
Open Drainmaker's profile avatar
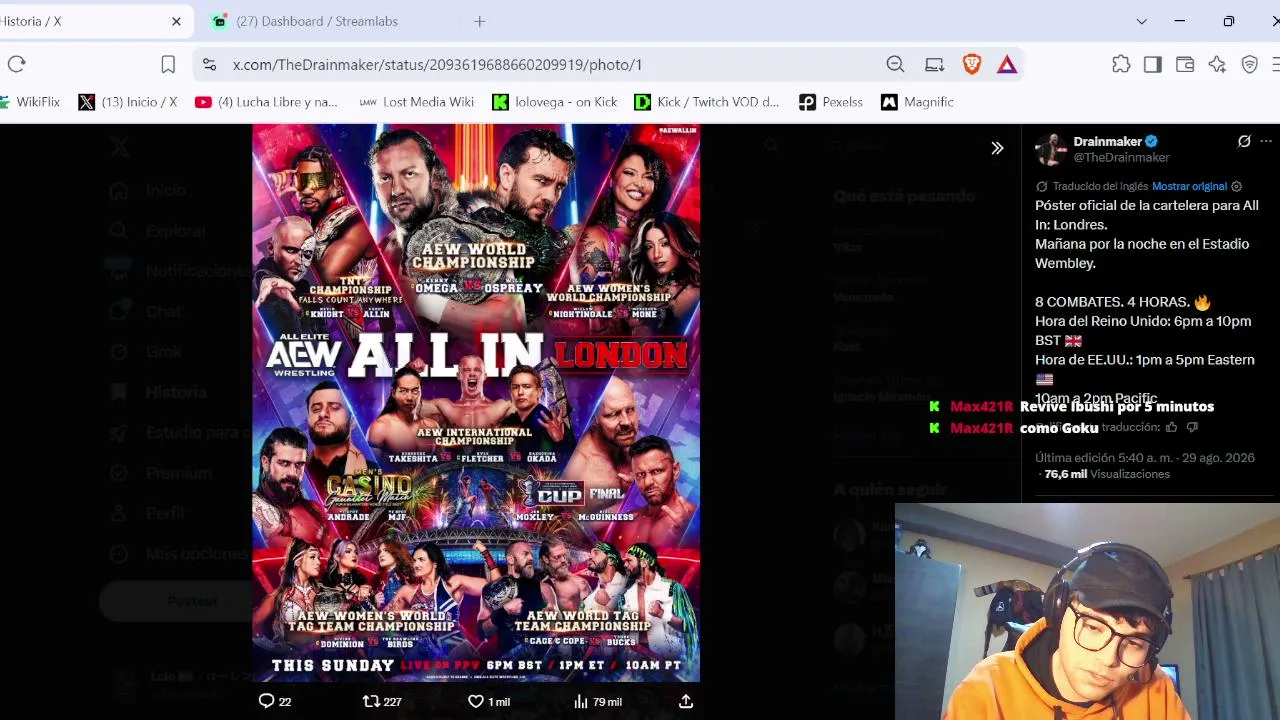click(x=1051, y=149)
